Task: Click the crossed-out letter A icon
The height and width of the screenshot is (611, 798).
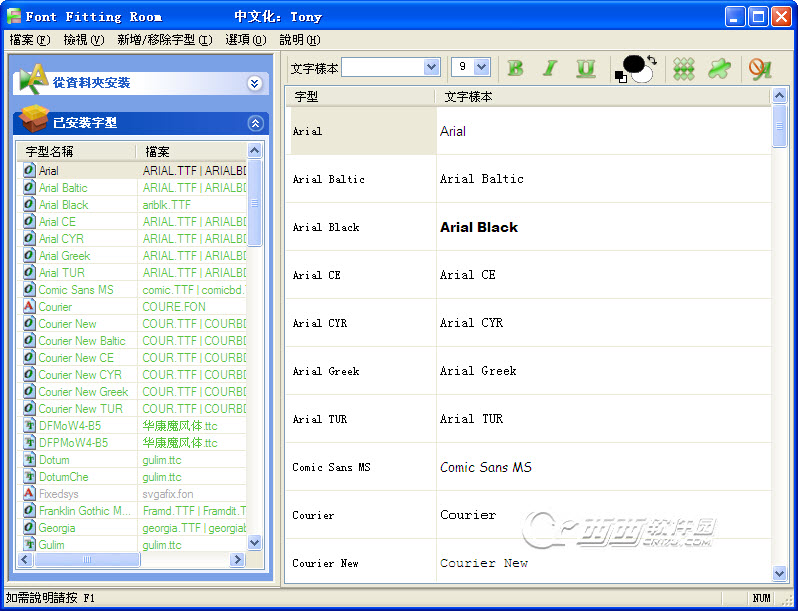Action: coord(760,68)
